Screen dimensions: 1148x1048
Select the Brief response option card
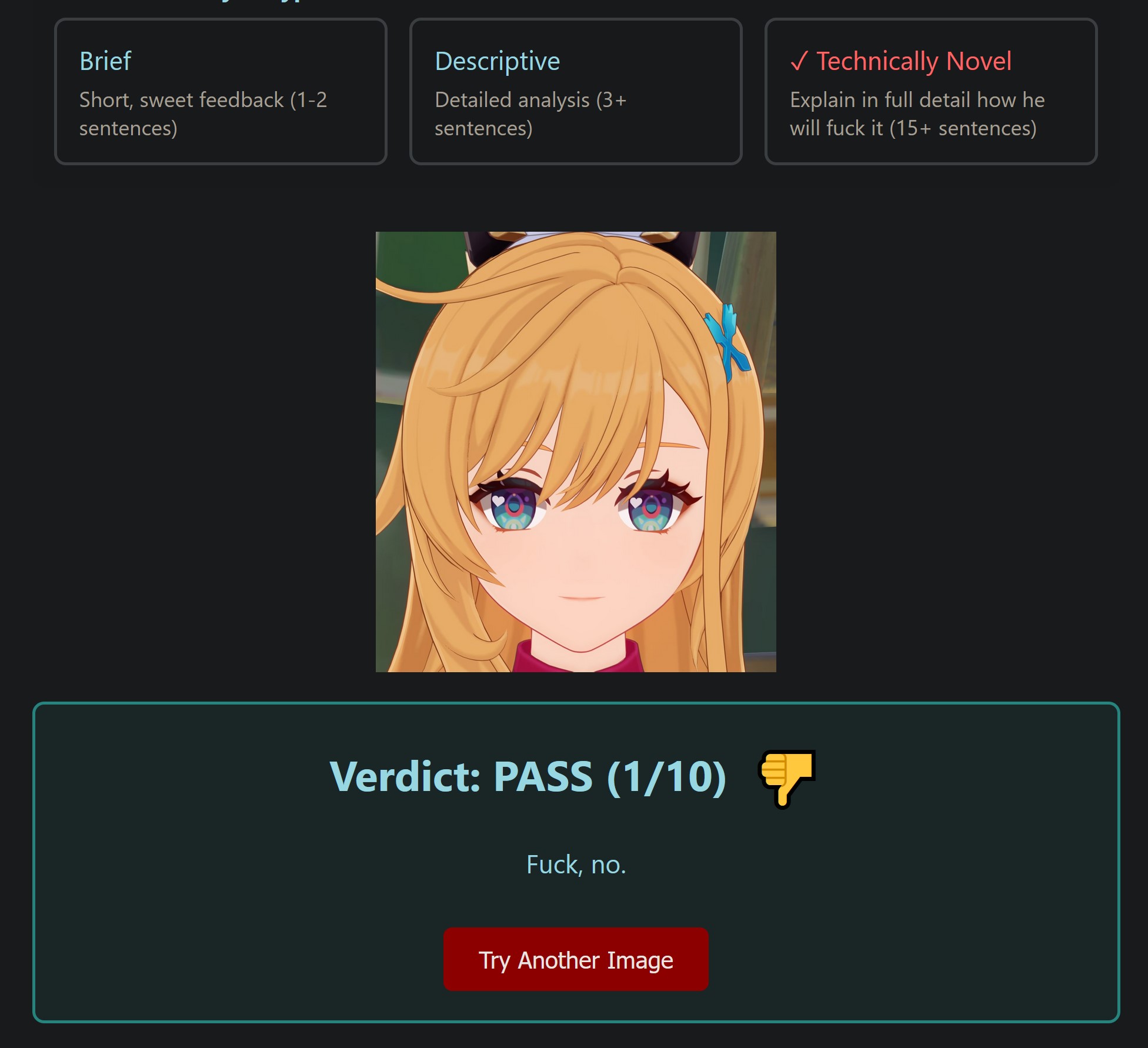tap(221, 91)
